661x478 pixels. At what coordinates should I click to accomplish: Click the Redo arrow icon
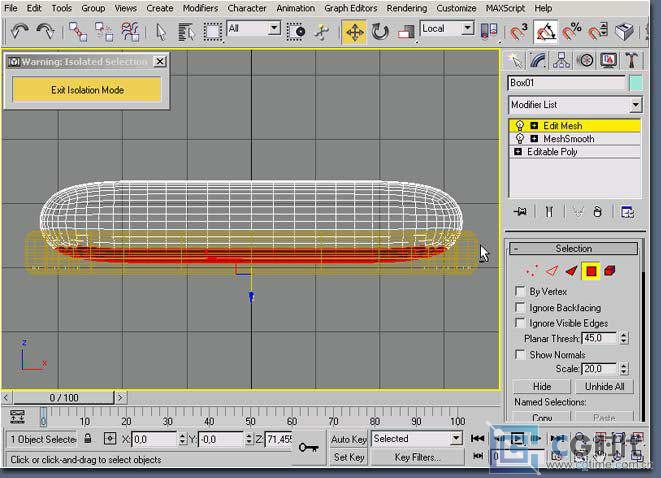(x=45, y=32)
